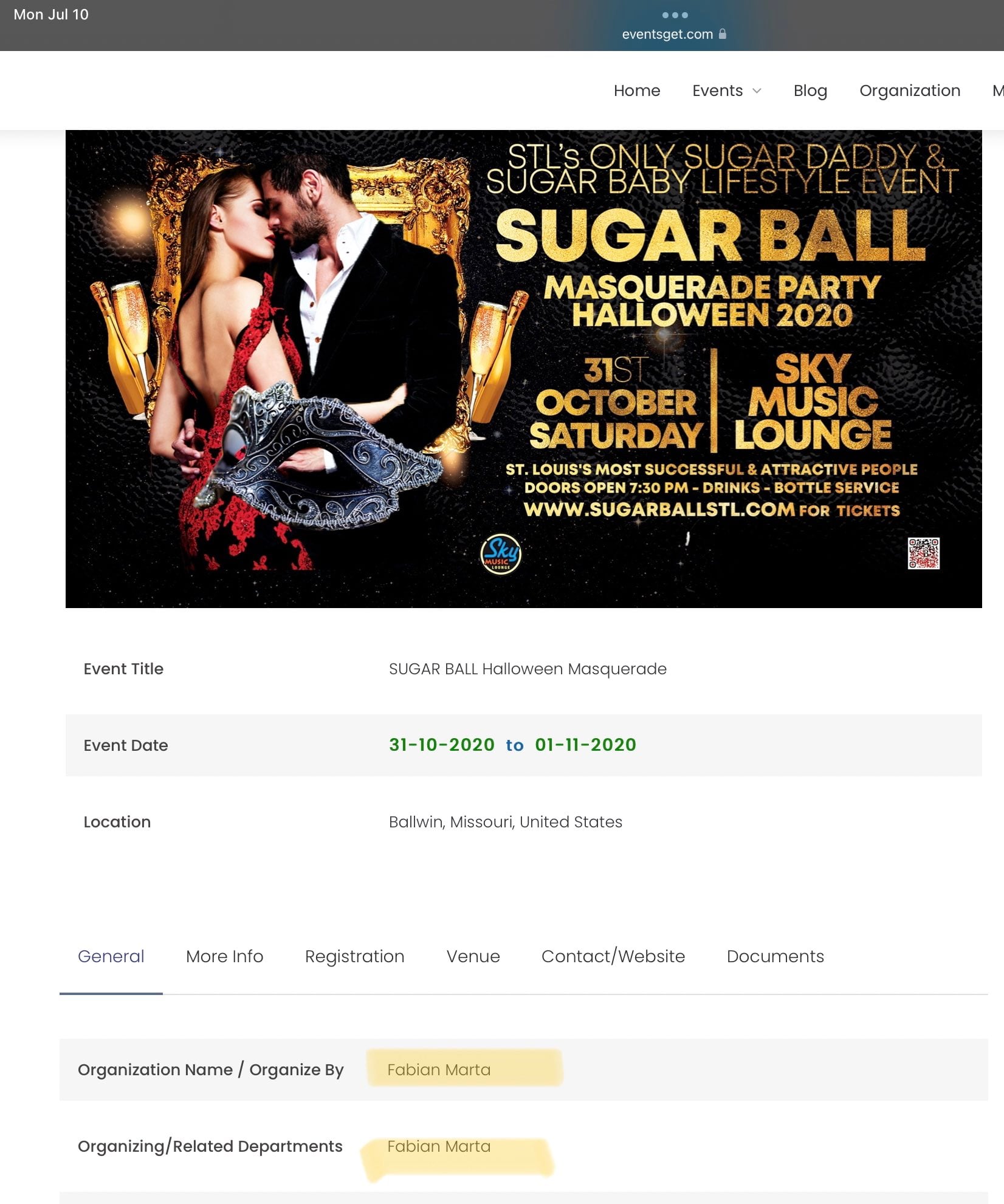Click the Sugar Ball event banner image
This screenshot has width=1004, height=1204.
[523, 369]
